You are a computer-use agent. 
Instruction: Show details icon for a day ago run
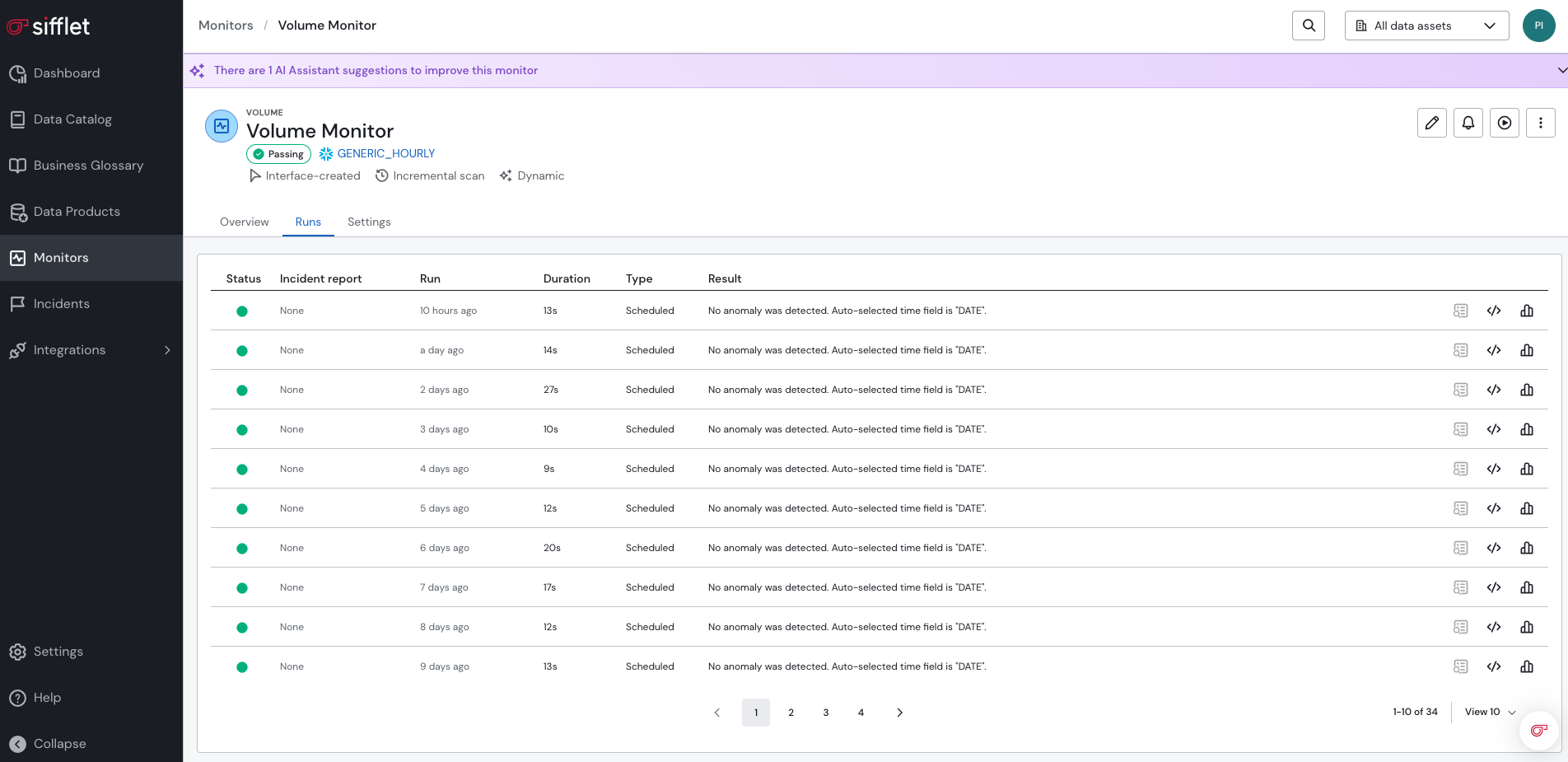(1460, 350)
